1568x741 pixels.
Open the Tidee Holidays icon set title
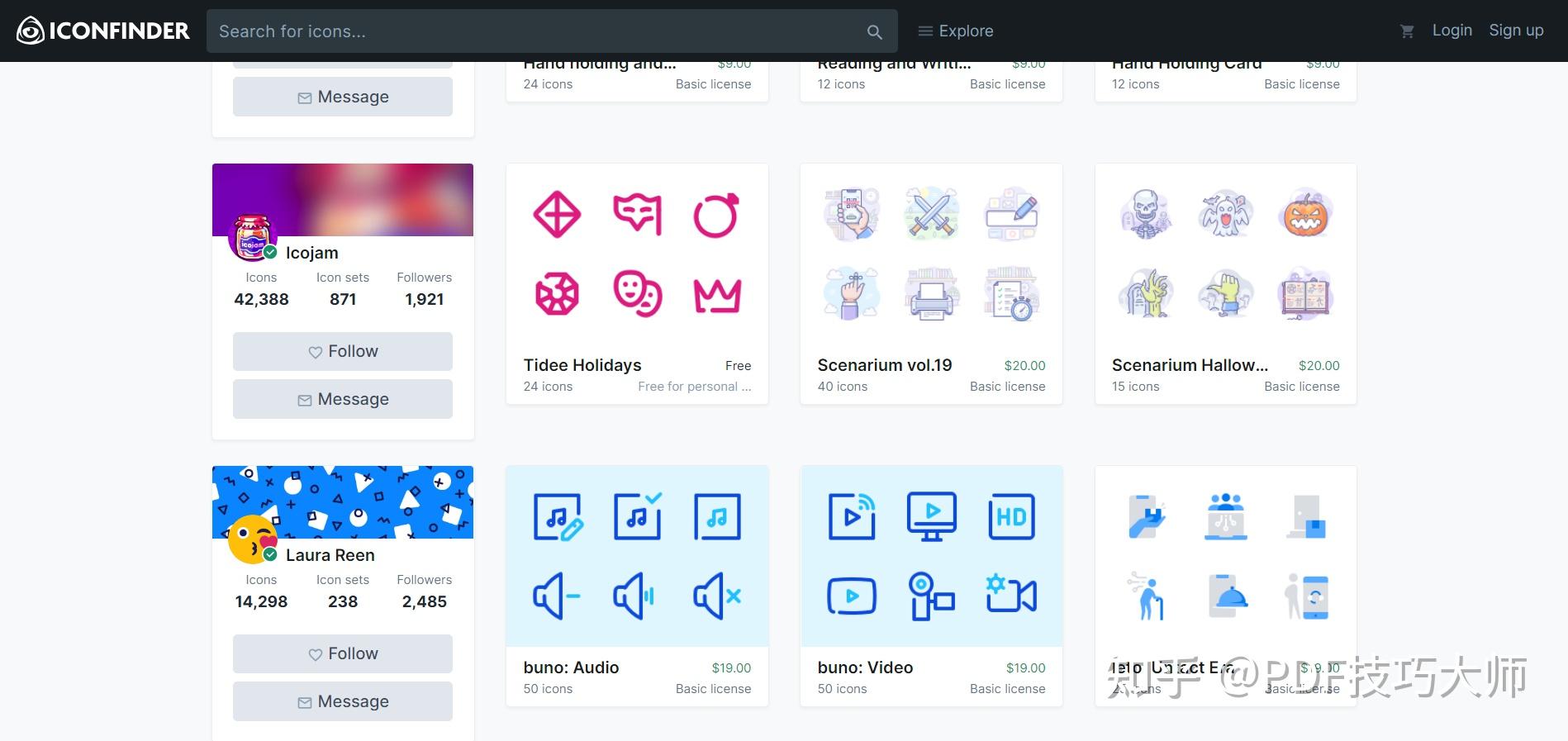(582, 365)
